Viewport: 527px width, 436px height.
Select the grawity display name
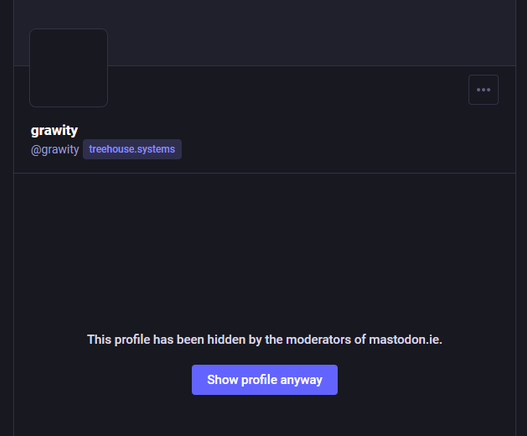click(54, 130)
